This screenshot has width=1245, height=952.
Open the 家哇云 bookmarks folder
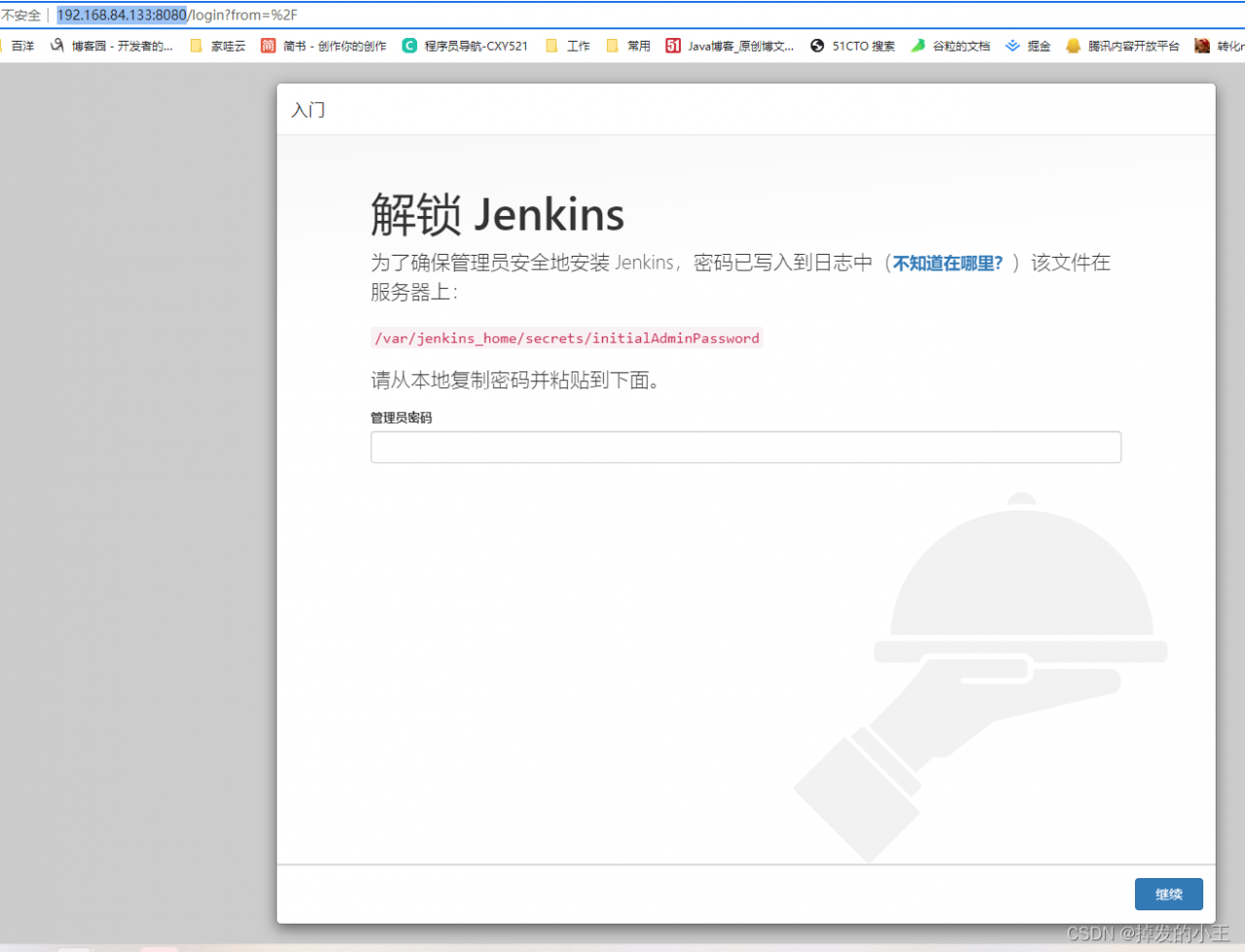pyautogui.click(x=216, y=45)
